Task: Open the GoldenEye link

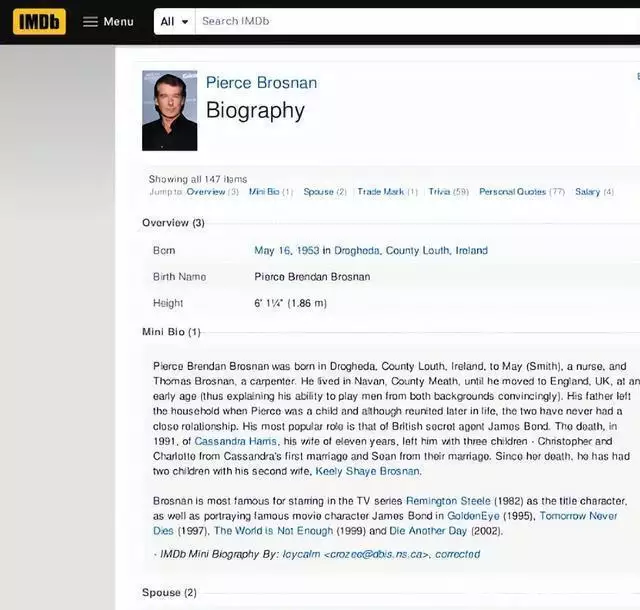Action: click(x=473, y=516)
